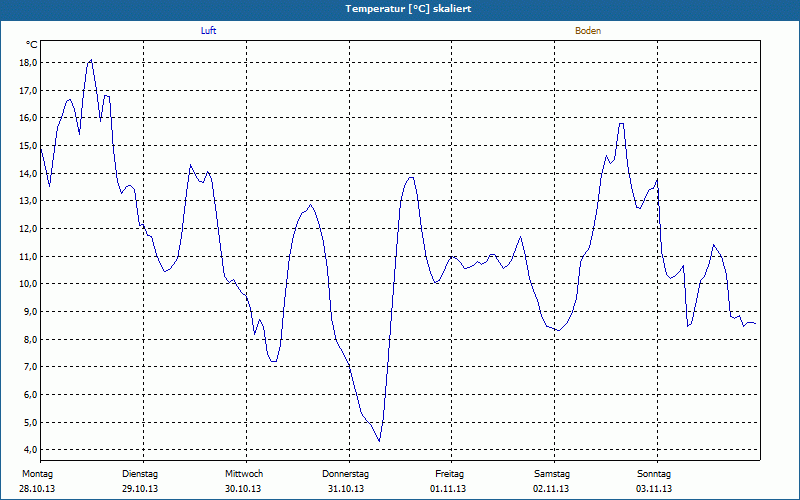Click the 5,0 axis value
The height and width of the screenshot is (500, 800).
click(x=30, y=422)
